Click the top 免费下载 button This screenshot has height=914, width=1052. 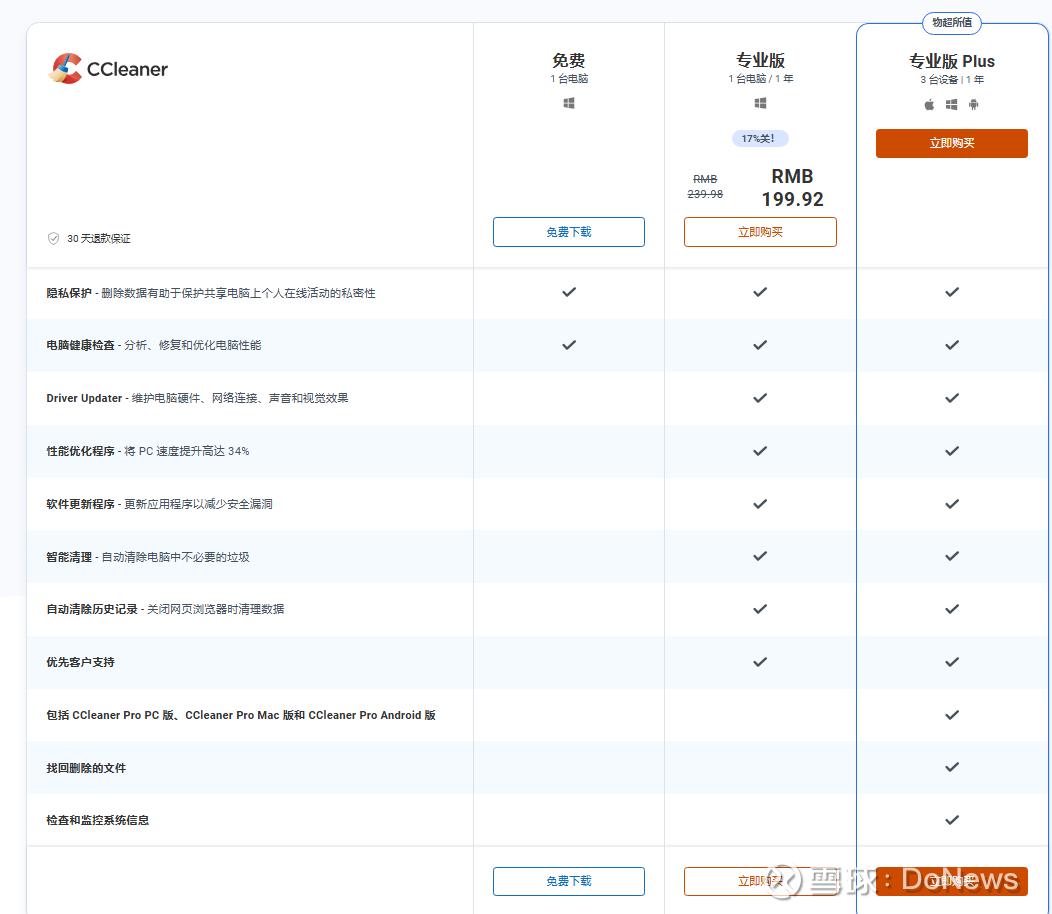point(569,232)
